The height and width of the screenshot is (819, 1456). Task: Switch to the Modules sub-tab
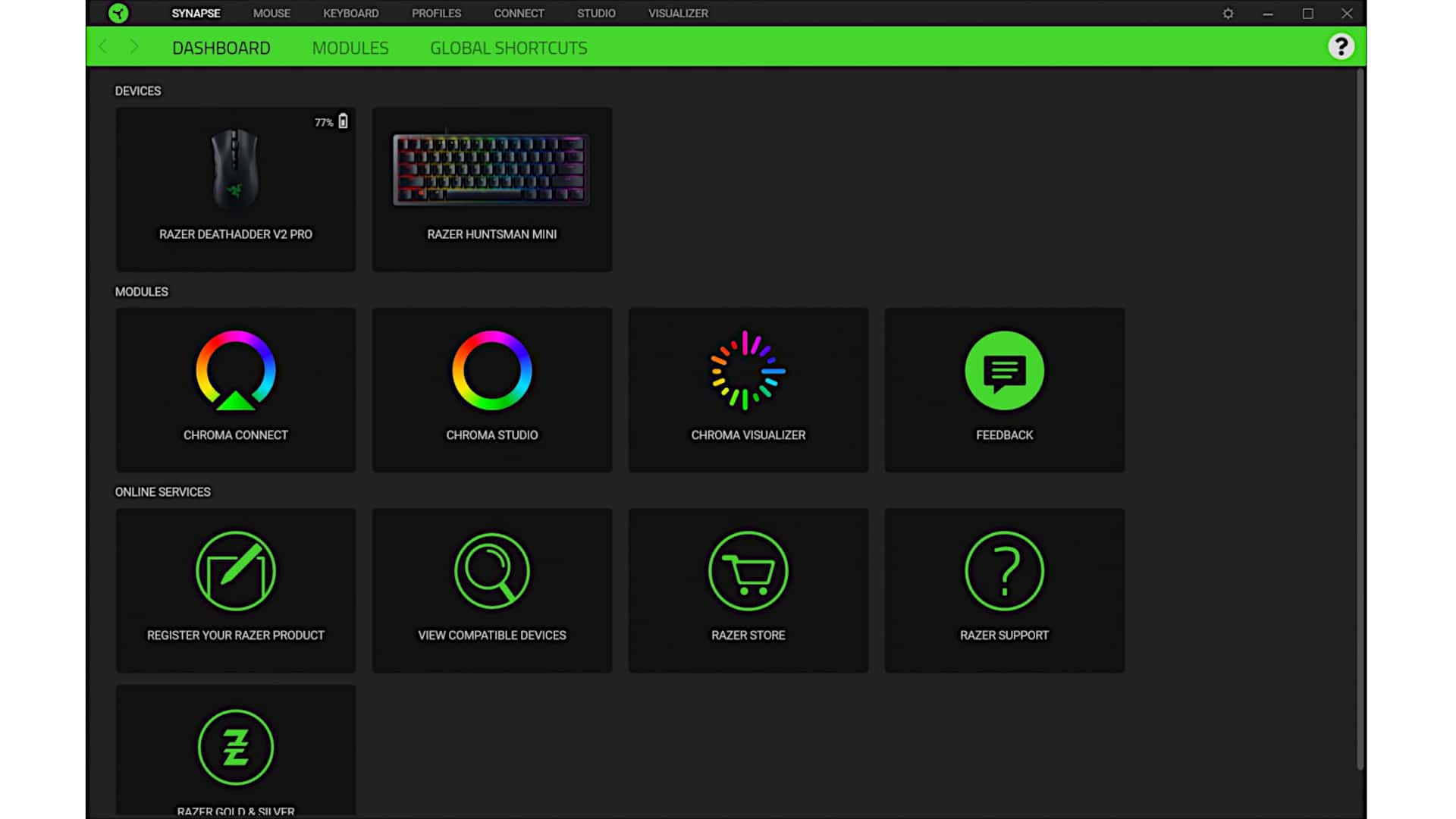pyautogui.click(x=350, y=48)
